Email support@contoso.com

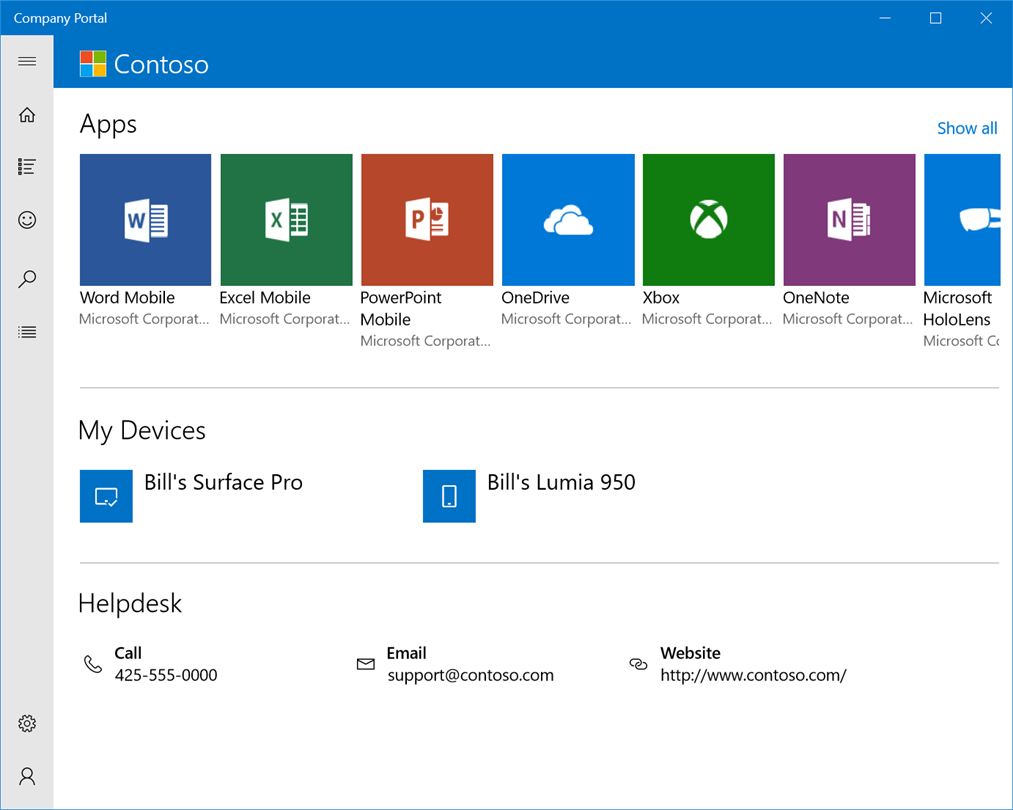tap(470, 675)
